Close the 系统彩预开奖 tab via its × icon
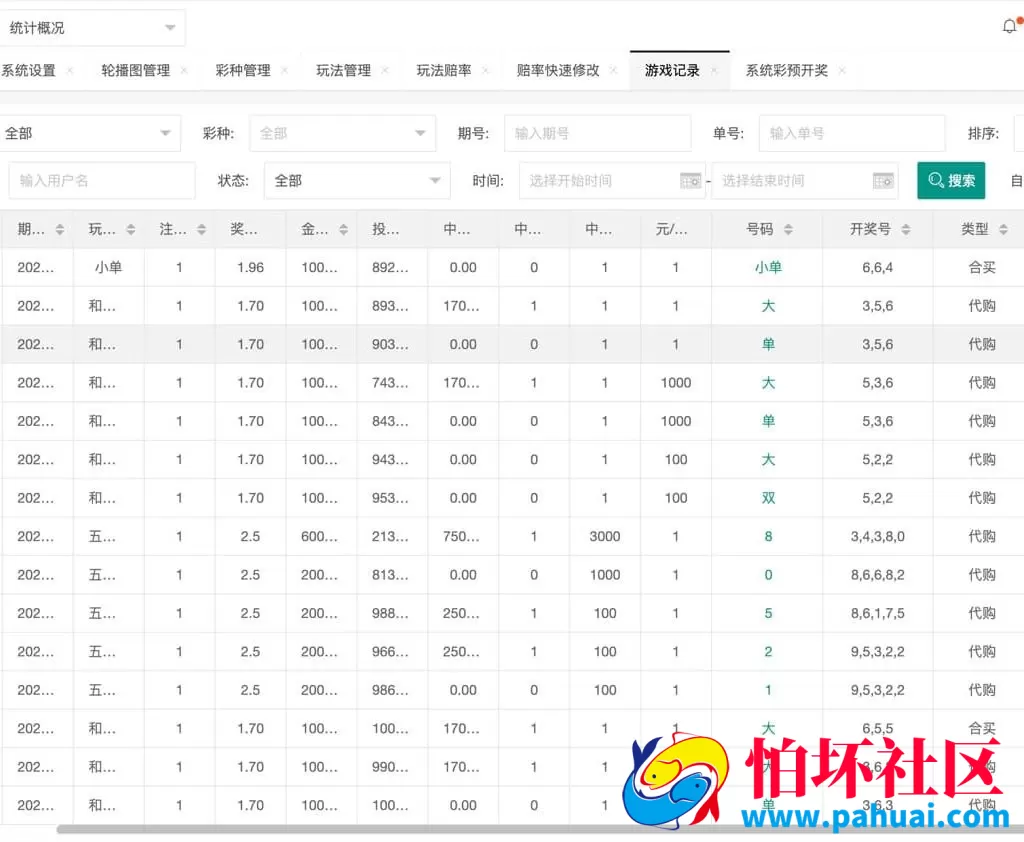Image resolution: width=1024 pixels, height=842 pixels. 841,71
